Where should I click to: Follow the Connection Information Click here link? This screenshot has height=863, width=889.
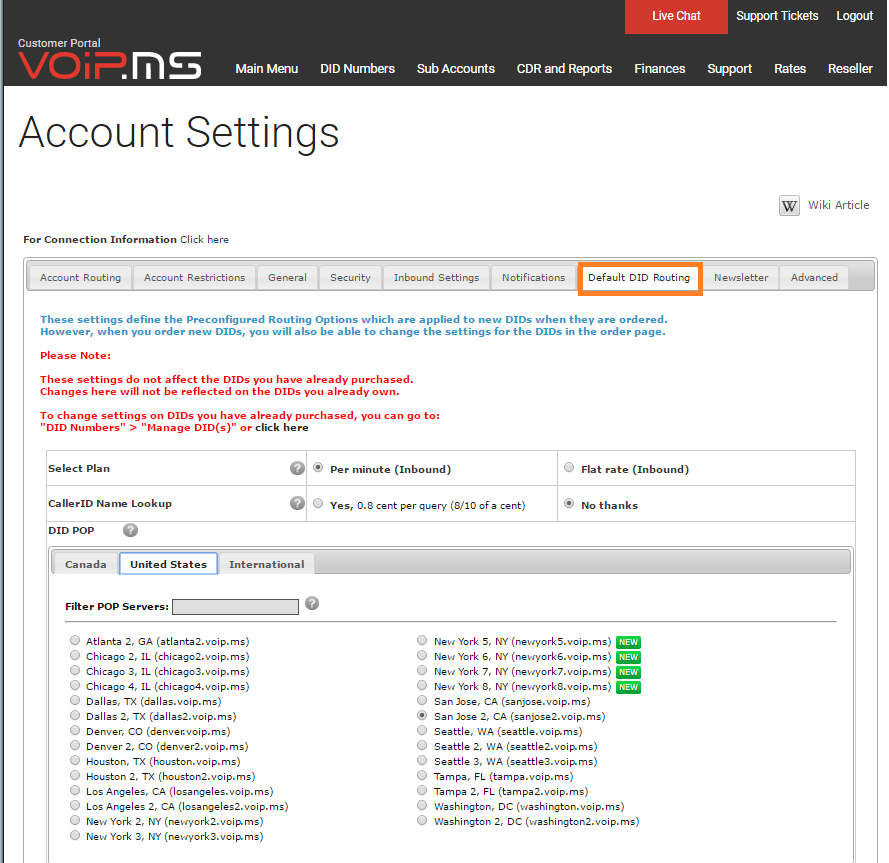(204, 239)
